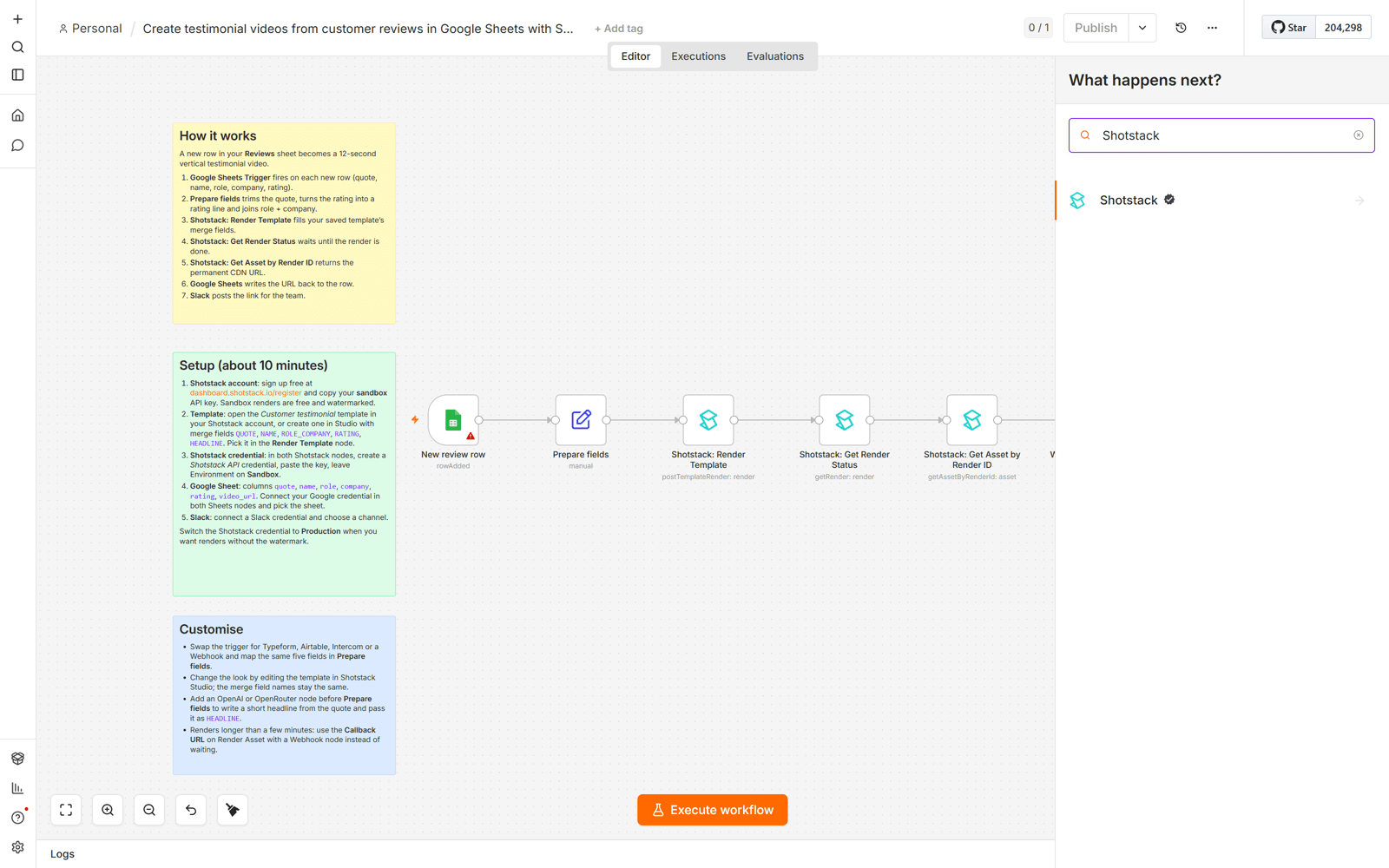
Task: Open the insights chart icon in the sidebar
Action: (17, 788)
